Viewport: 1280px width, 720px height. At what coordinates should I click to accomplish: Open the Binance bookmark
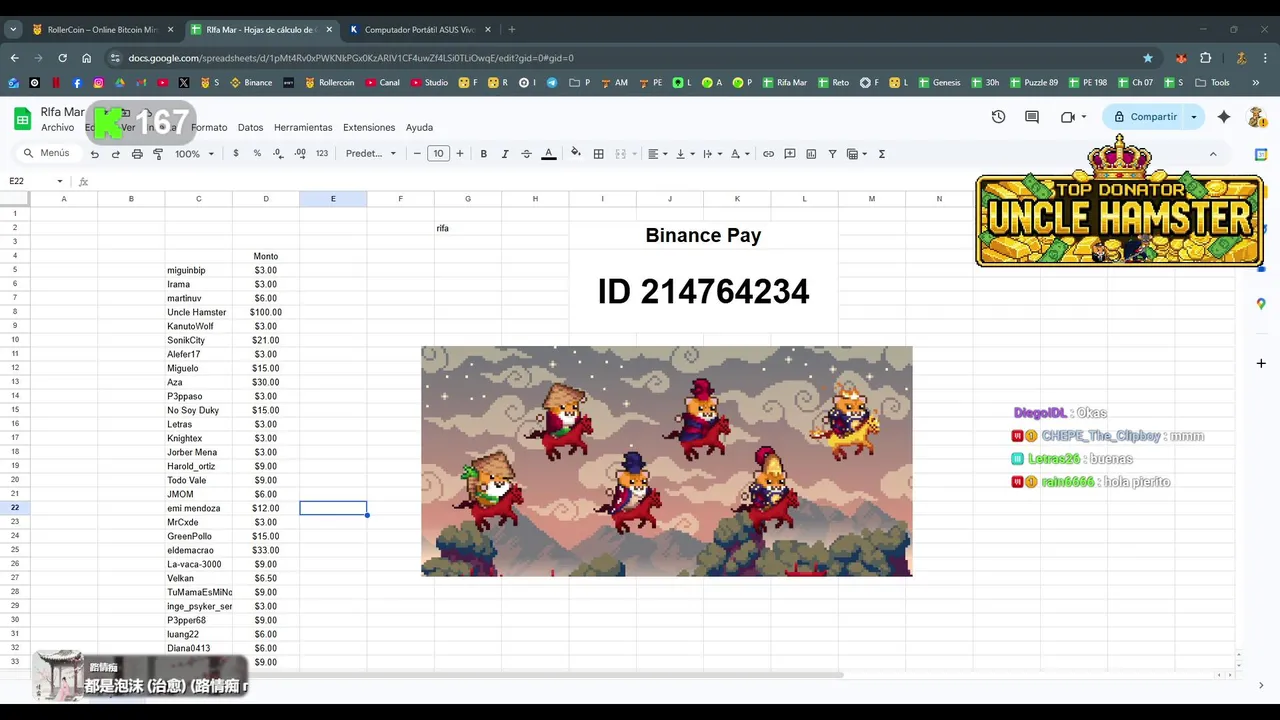[251, 83]
